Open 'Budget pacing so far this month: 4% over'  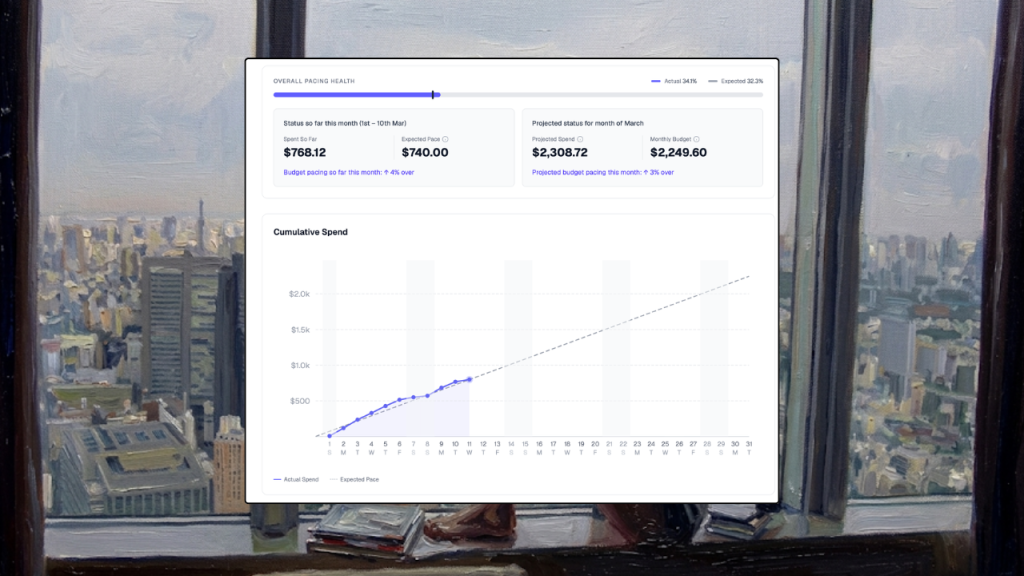(349, 172)
